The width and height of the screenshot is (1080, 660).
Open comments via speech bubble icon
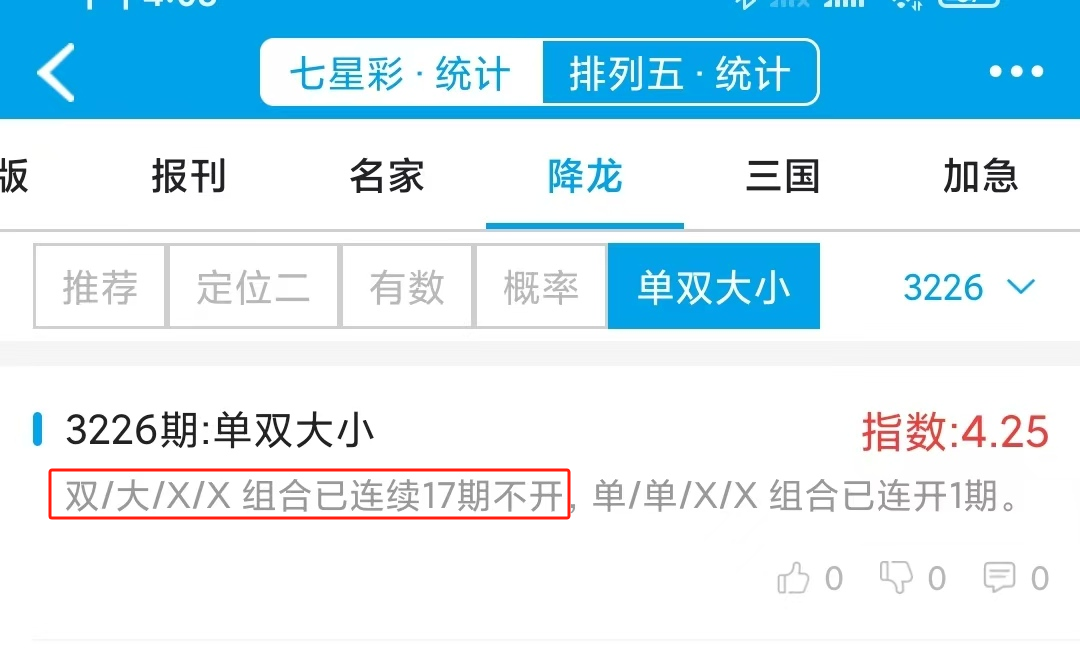point(999,577)
